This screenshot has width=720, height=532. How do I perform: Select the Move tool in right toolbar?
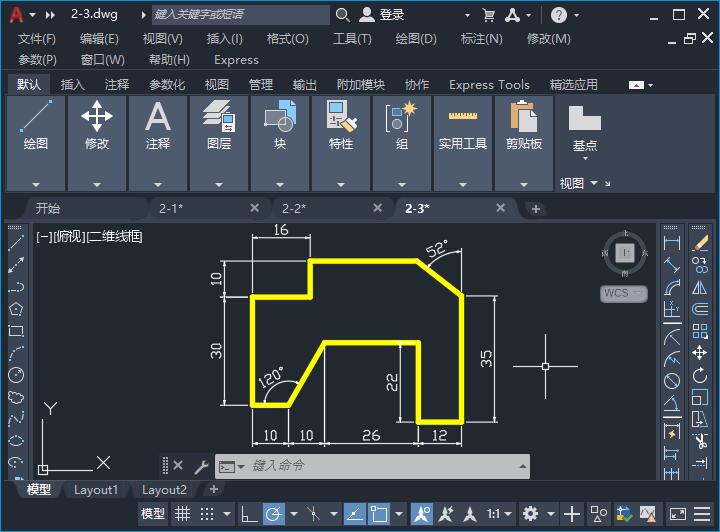coord(700,353)
